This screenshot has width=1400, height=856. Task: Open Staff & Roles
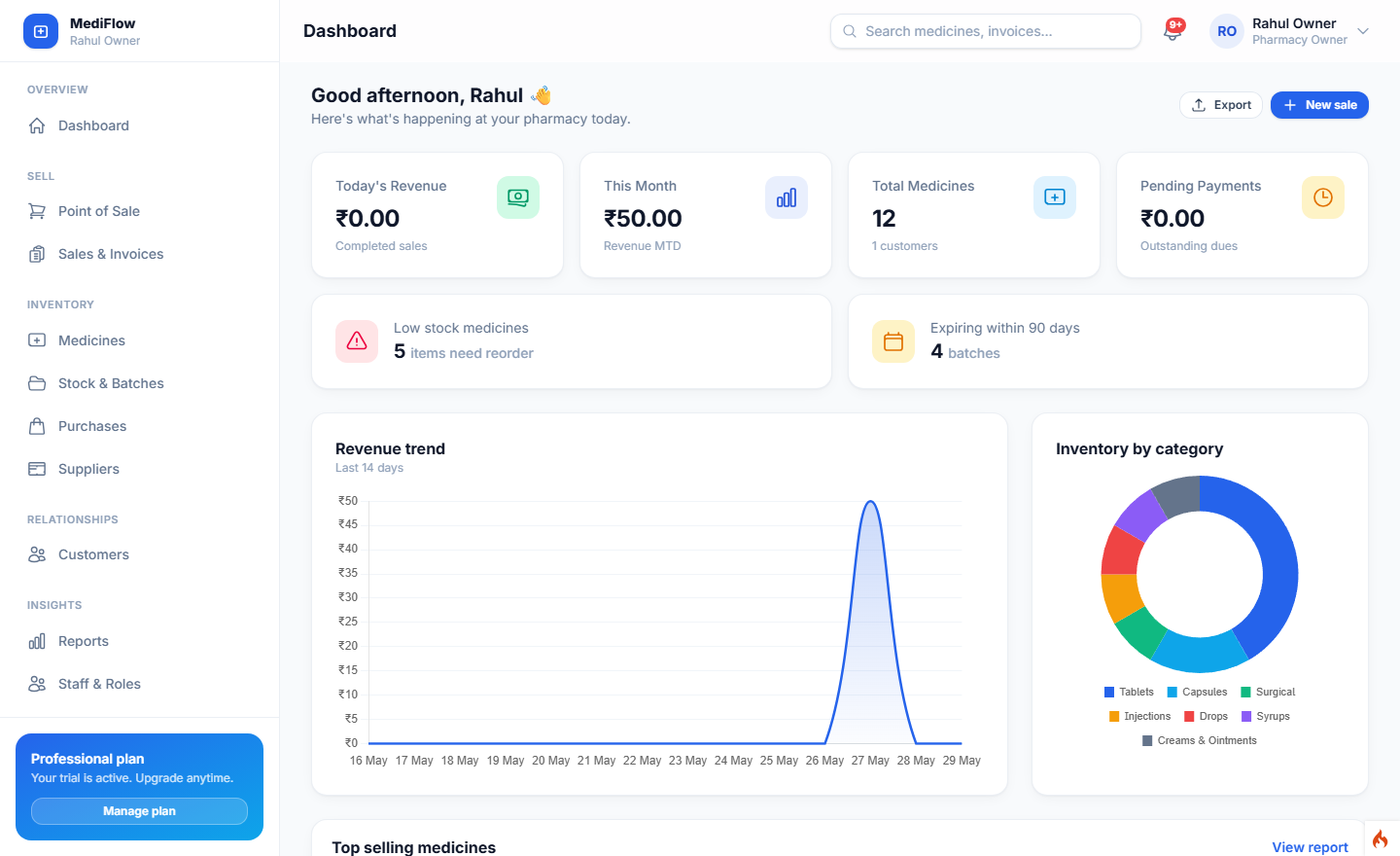140,684
